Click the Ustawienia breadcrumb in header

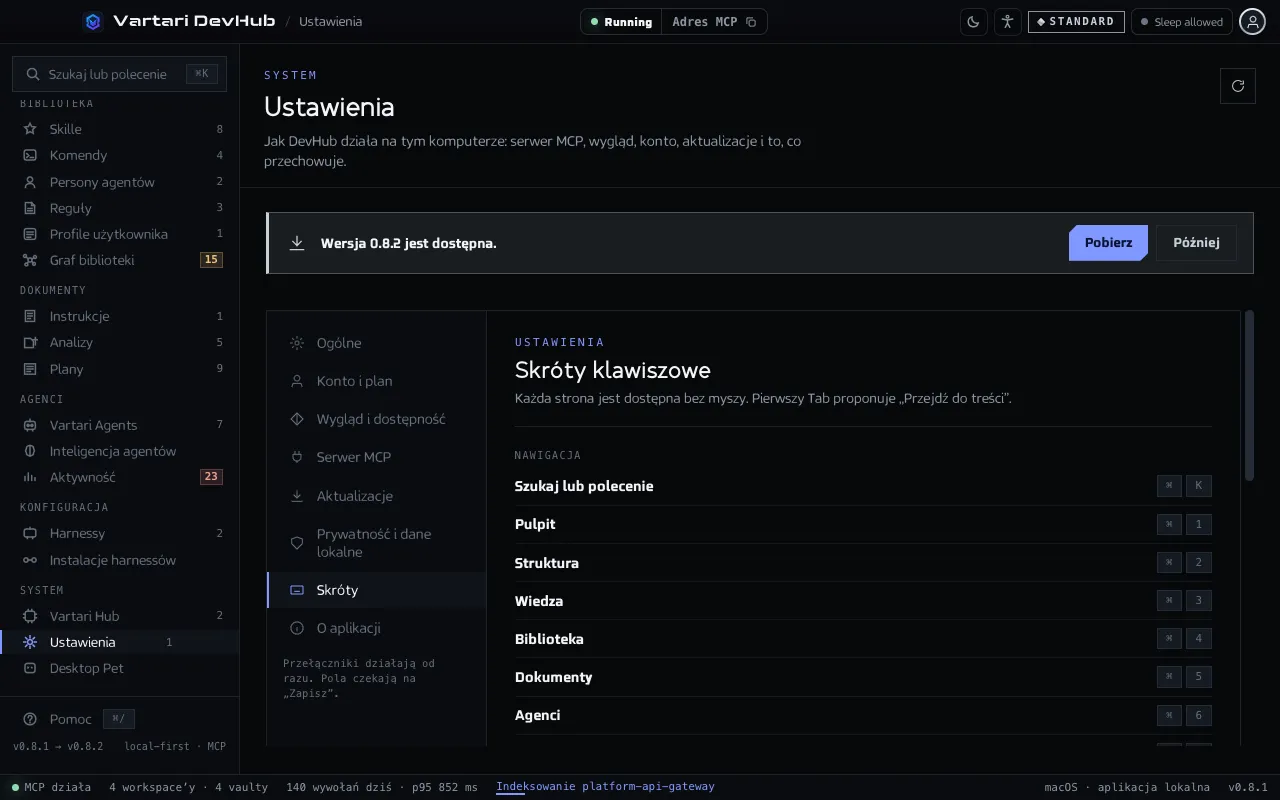tap(330, 21)
